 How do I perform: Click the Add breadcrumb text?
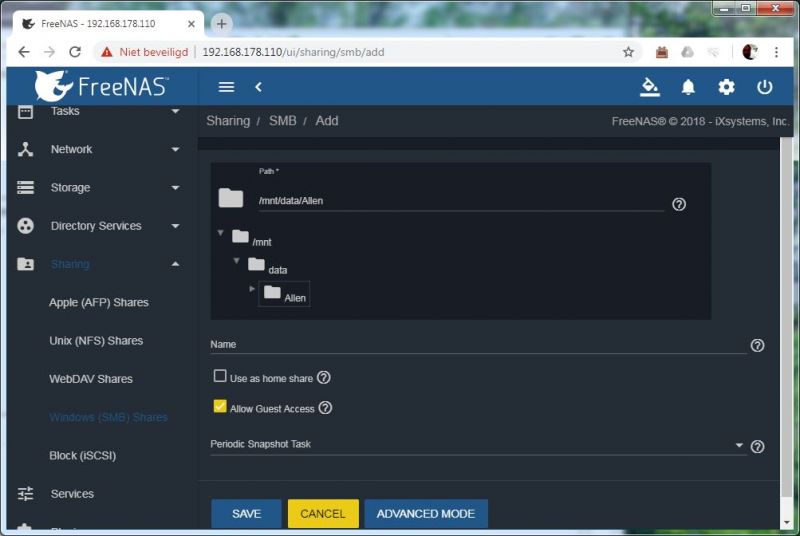point(327,121)
